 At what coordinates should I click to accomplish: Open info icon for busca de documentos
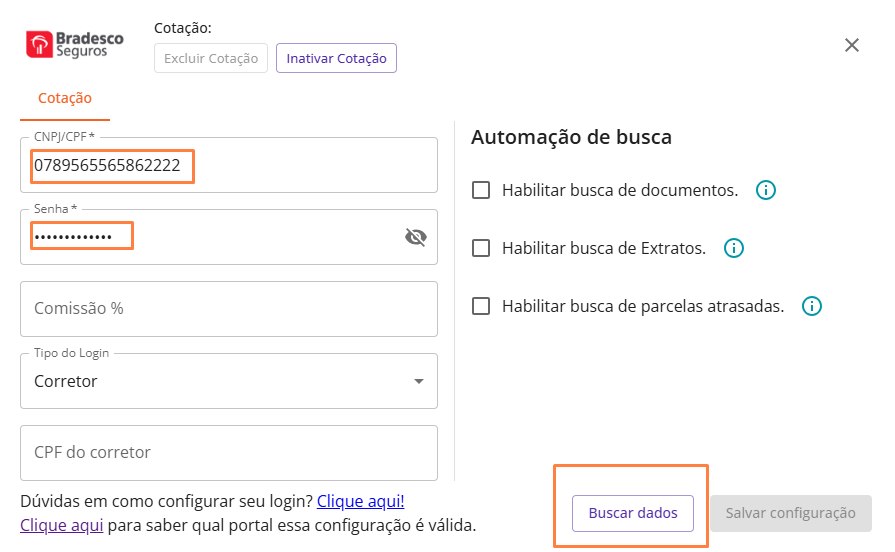pyautogui.click(x=766, y=190)
